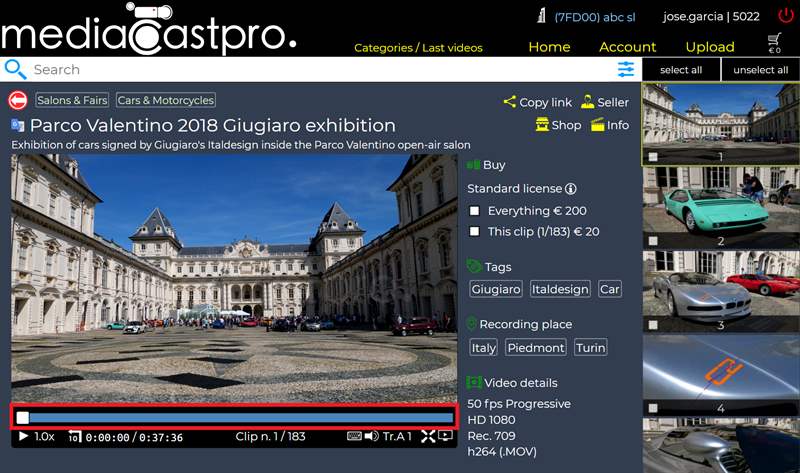Tick the checkbox on thumbnail 2

pos(653,240)
